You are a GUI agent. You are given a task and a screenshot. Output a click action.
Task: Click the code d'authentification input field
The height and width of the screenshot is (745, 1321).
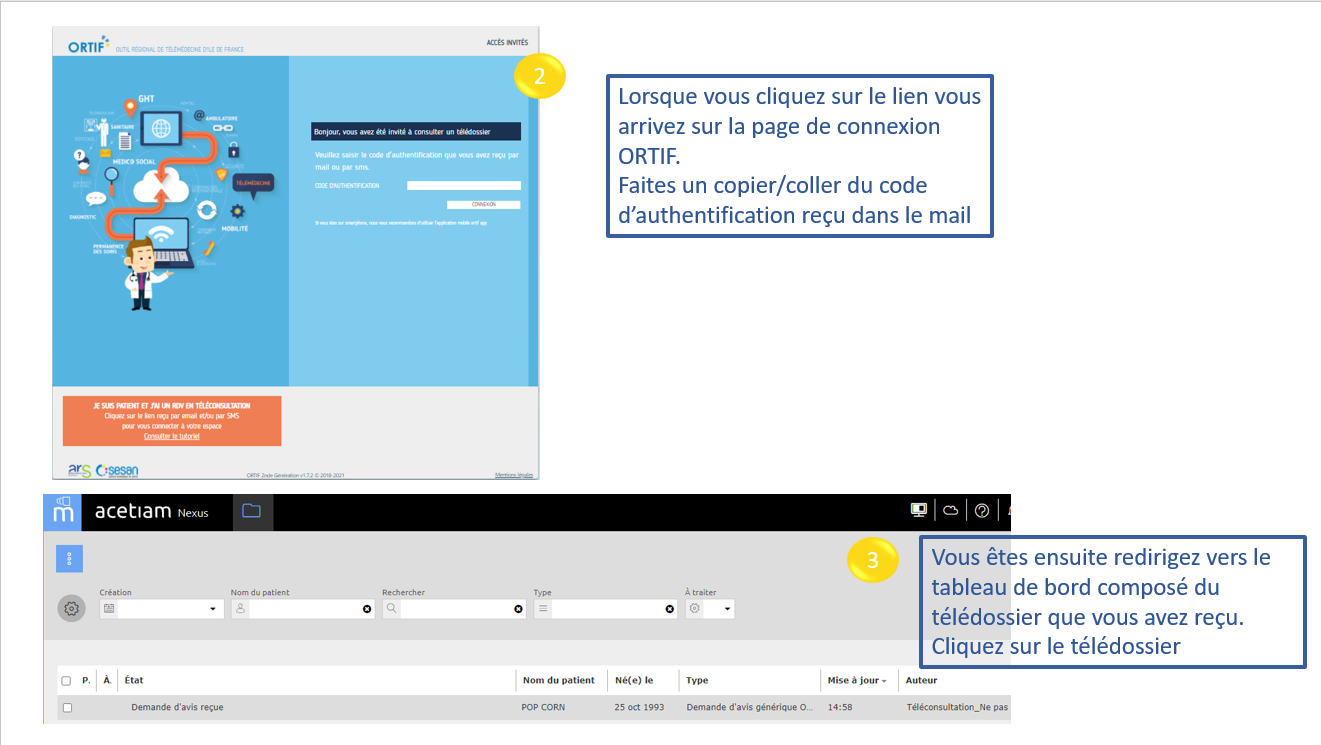pyautogui.click(x=463, y=186)
